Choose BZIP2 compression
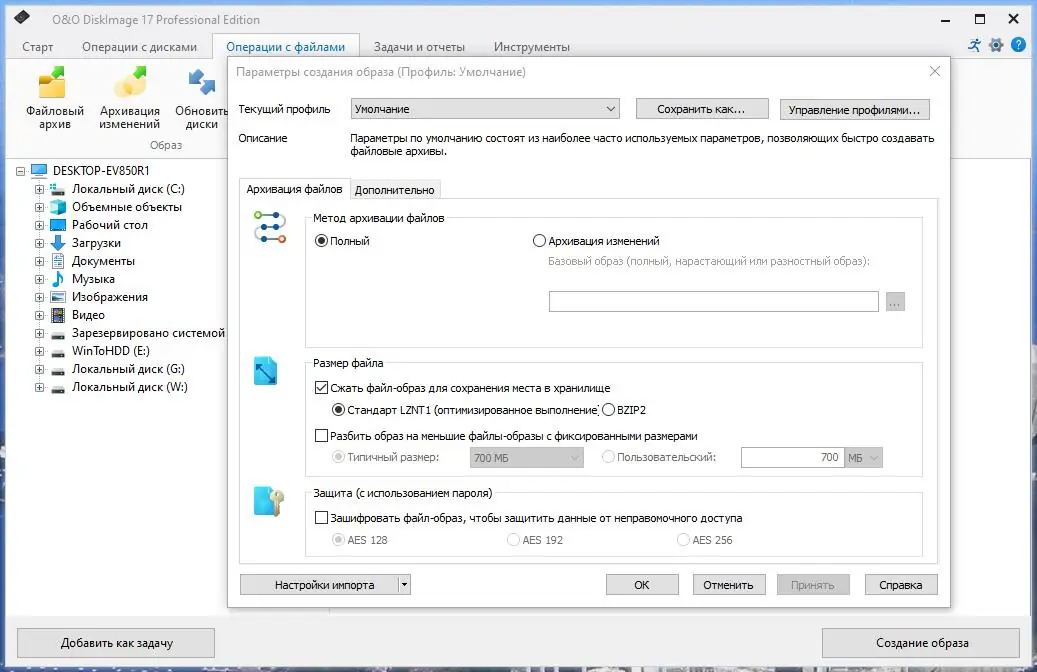1037x672 pixels. click(608, 410)
